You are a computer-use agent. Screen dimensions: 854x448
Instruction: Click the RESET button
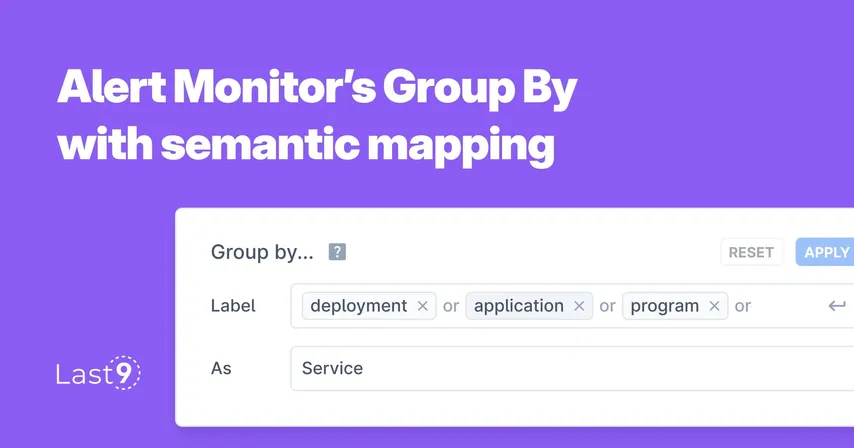(752, 252)
